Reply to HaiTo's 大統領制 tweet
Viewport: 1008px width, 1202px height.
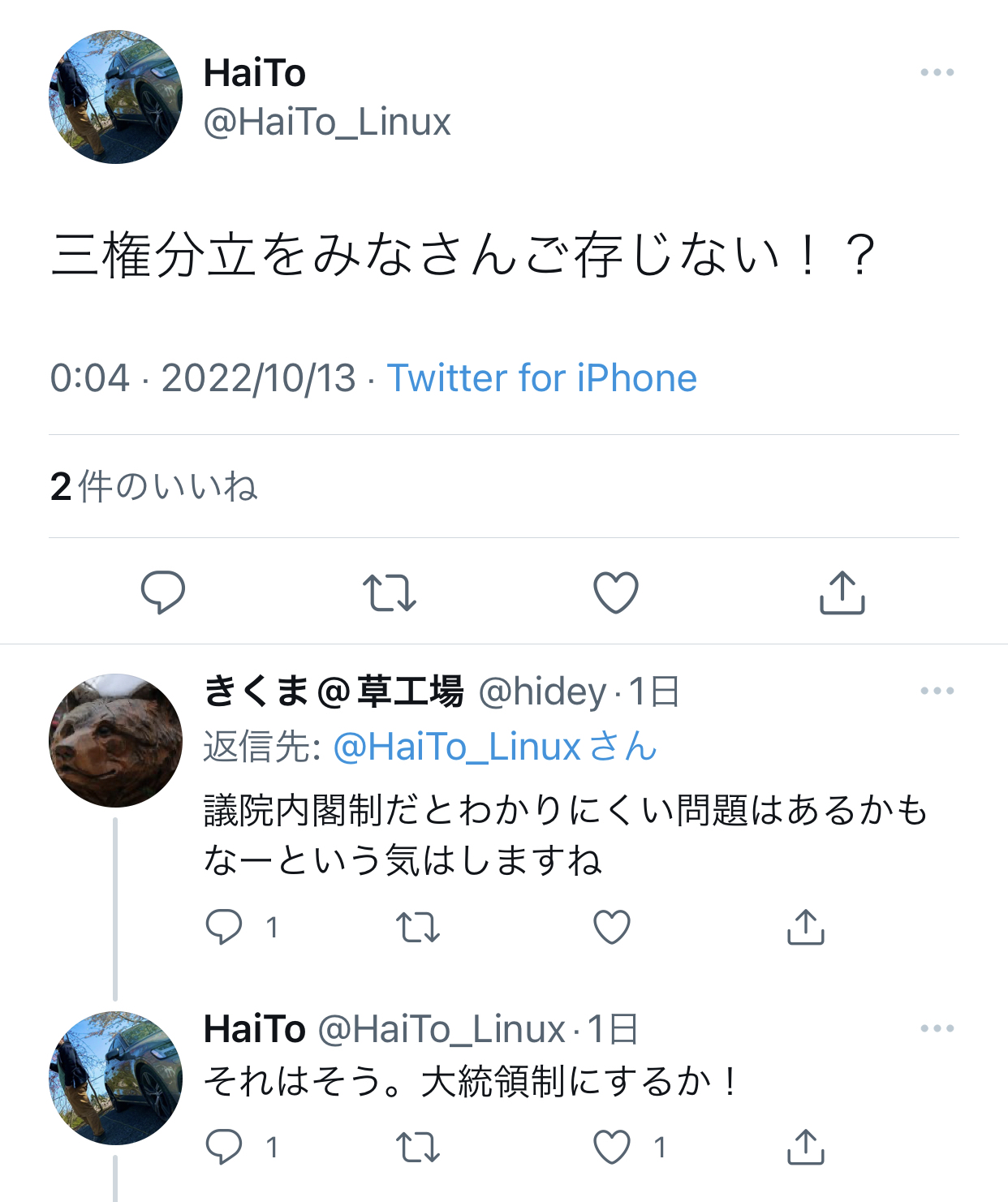[x=224, y=1147]
